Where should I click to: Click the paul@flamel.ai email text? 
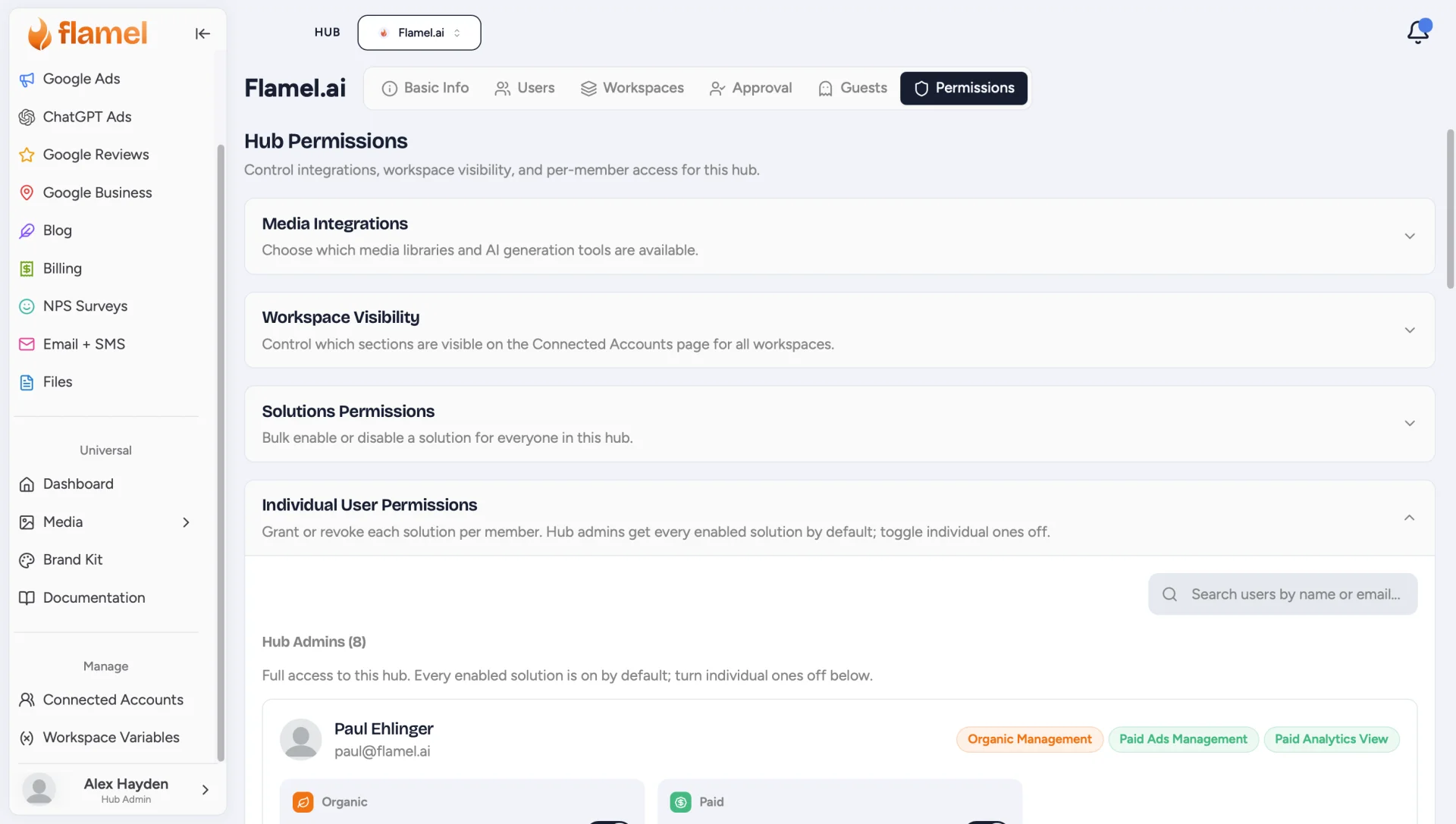pyautogui.click(x=382, y=751)
